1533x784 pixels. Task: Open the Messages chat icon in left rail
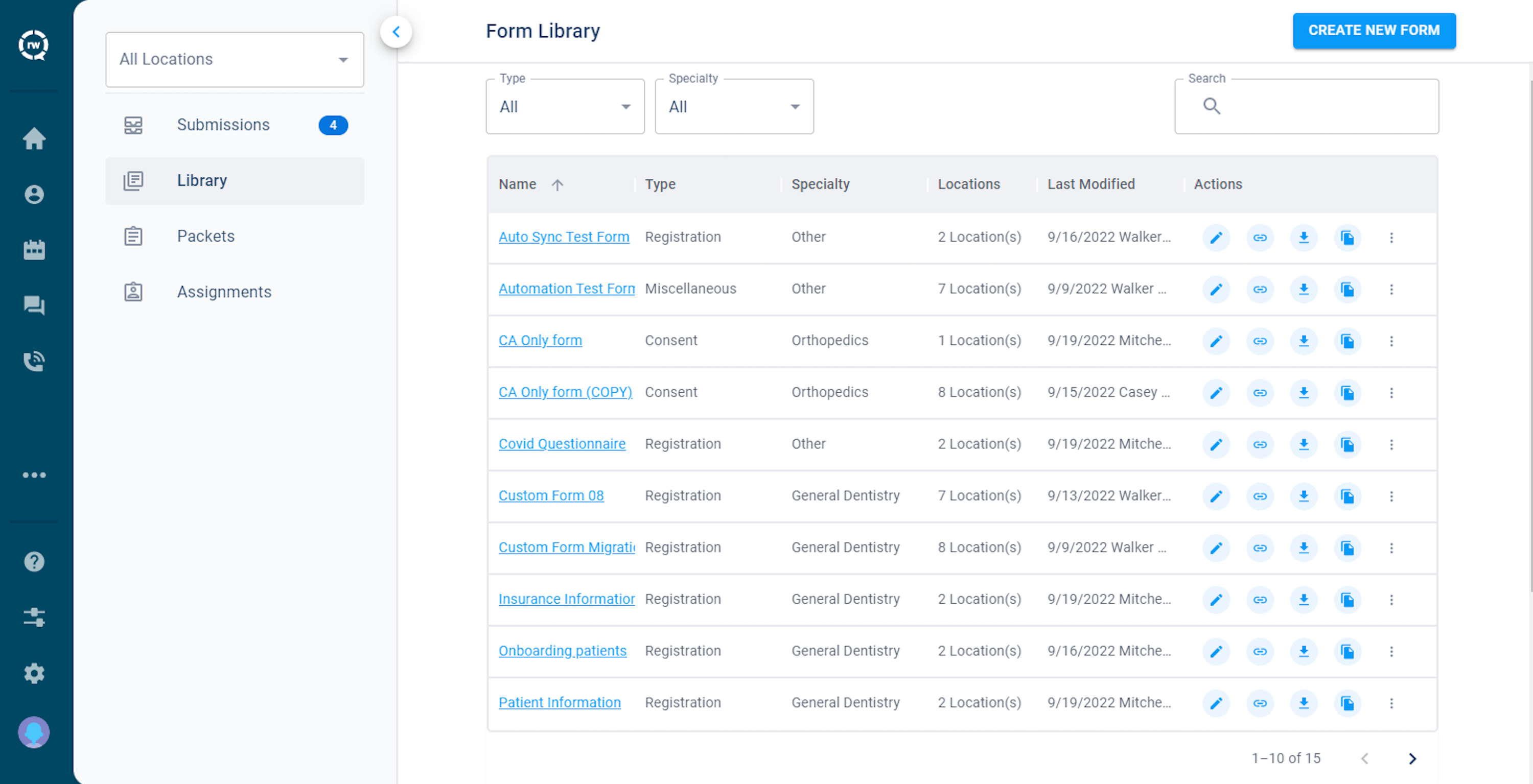coord(34,306)
